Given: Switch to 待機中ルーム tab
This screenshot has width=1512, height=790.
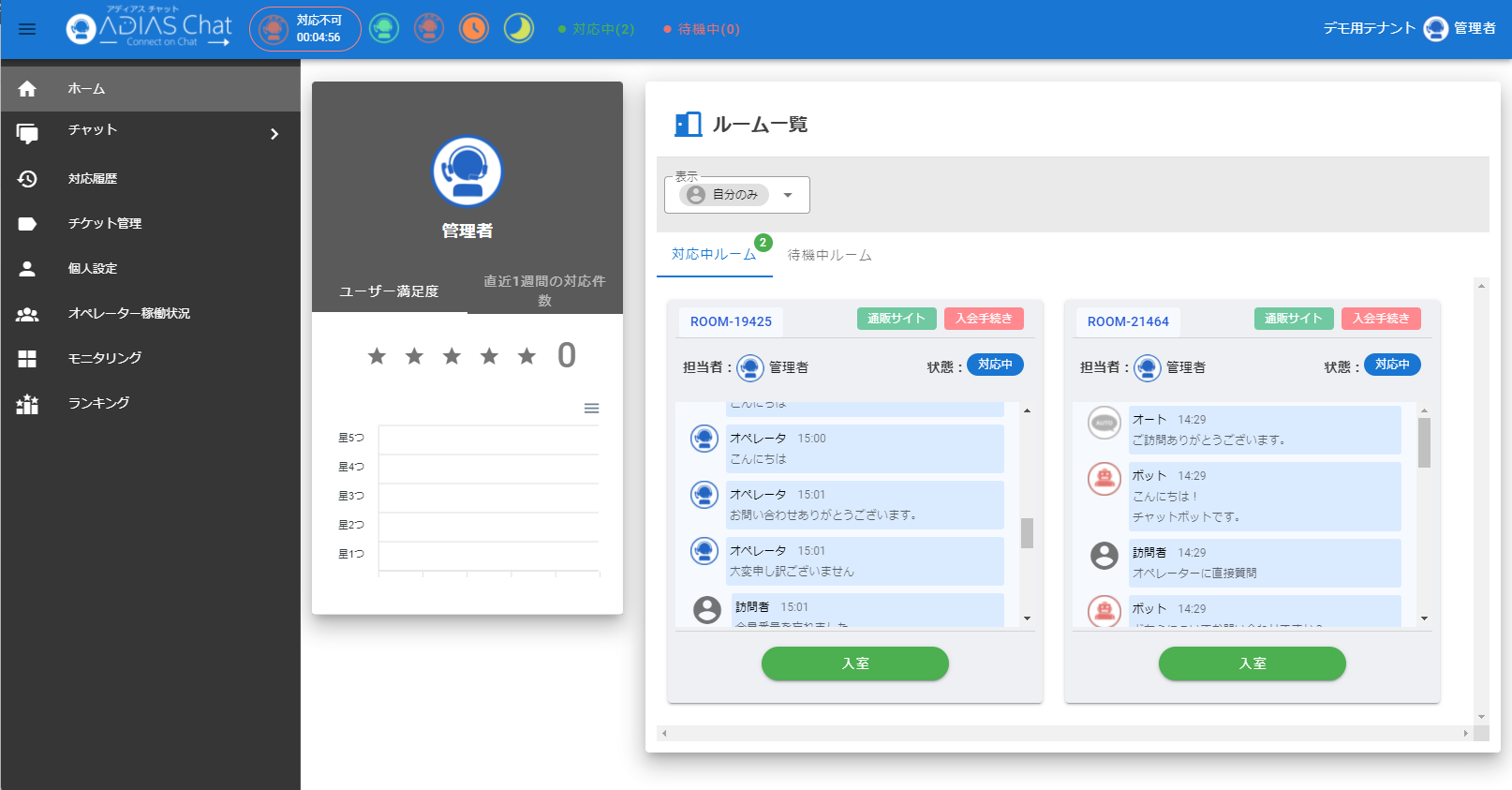Looking at the screenshot, I should pyautogui.click(x=829, y=255).
